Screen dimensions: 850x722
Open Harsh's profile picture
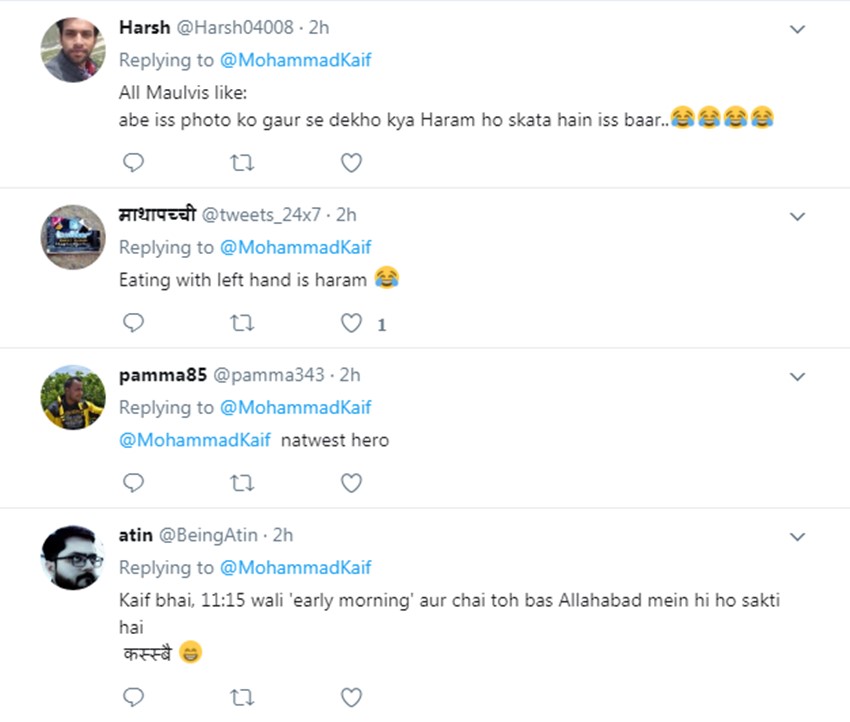(73, 51)
